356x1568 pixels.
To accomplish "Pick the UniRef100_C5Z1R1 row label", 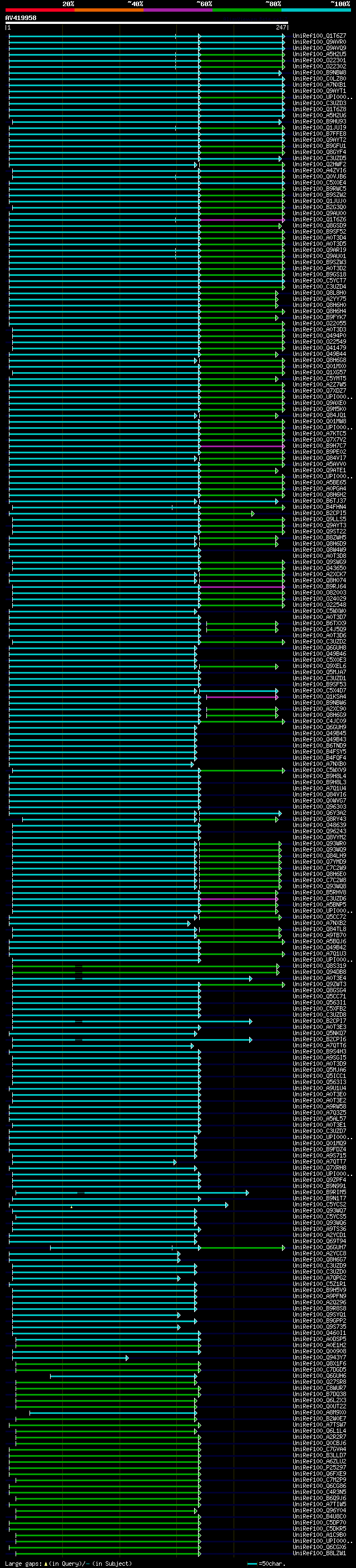I will coord(319,1284).
